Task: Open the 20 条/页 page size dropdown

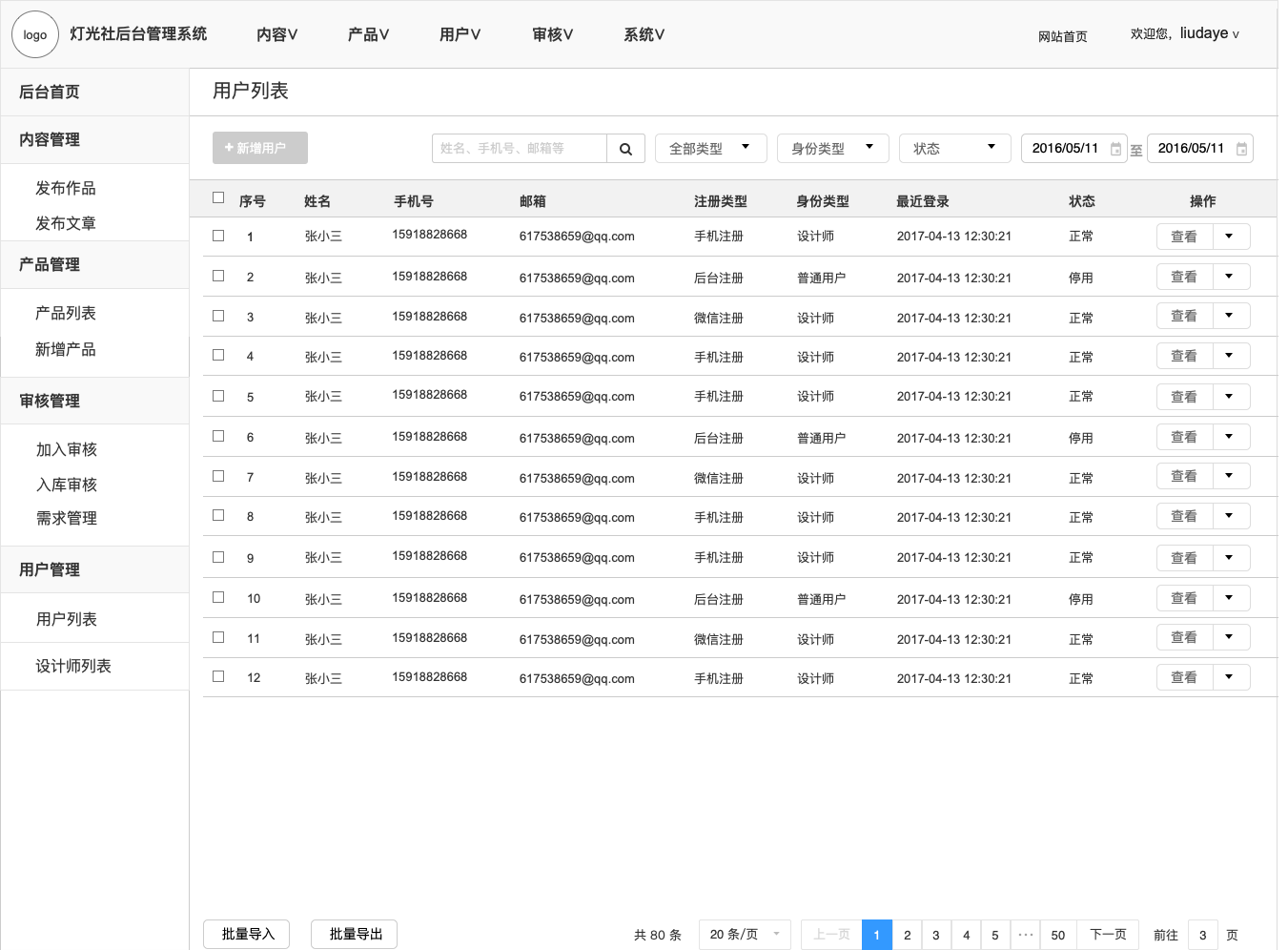Action: [x=745, y=935]
